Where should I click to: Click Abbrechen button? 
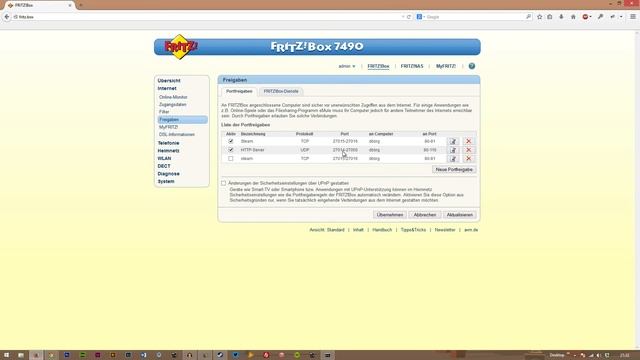click(x=425, y=215)
